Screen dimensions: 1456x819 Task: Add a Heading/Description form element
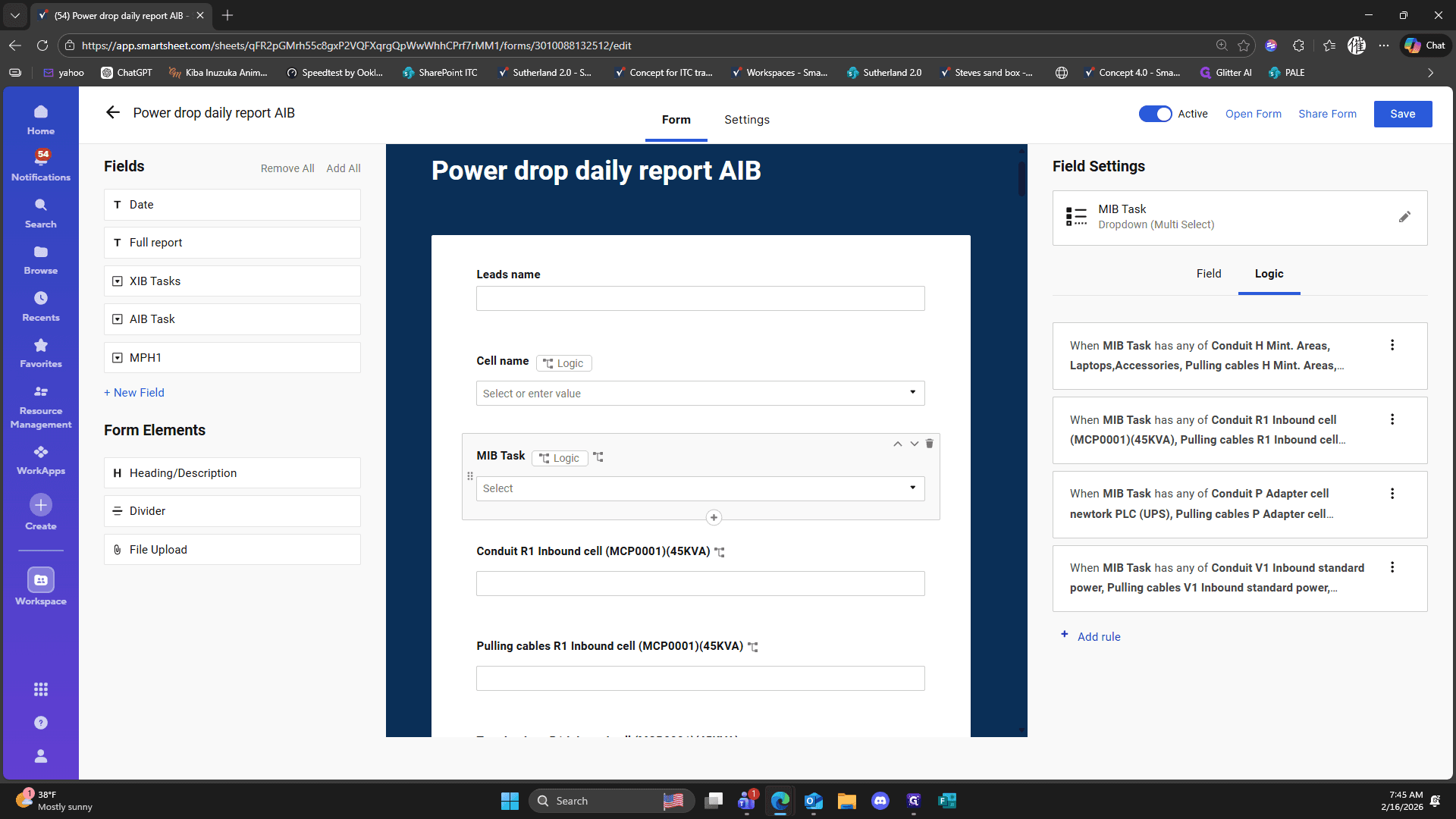coord(232,473)
